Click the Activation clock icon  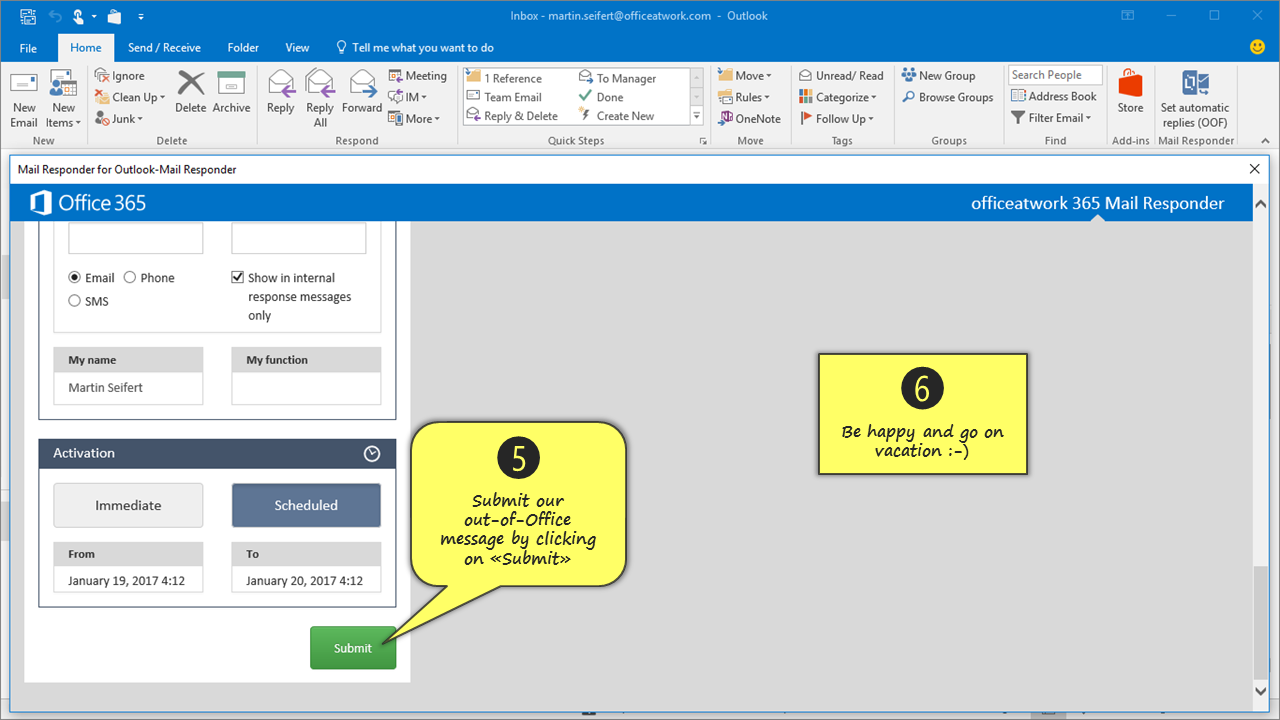pyautogui.click(x=372, y=454)
